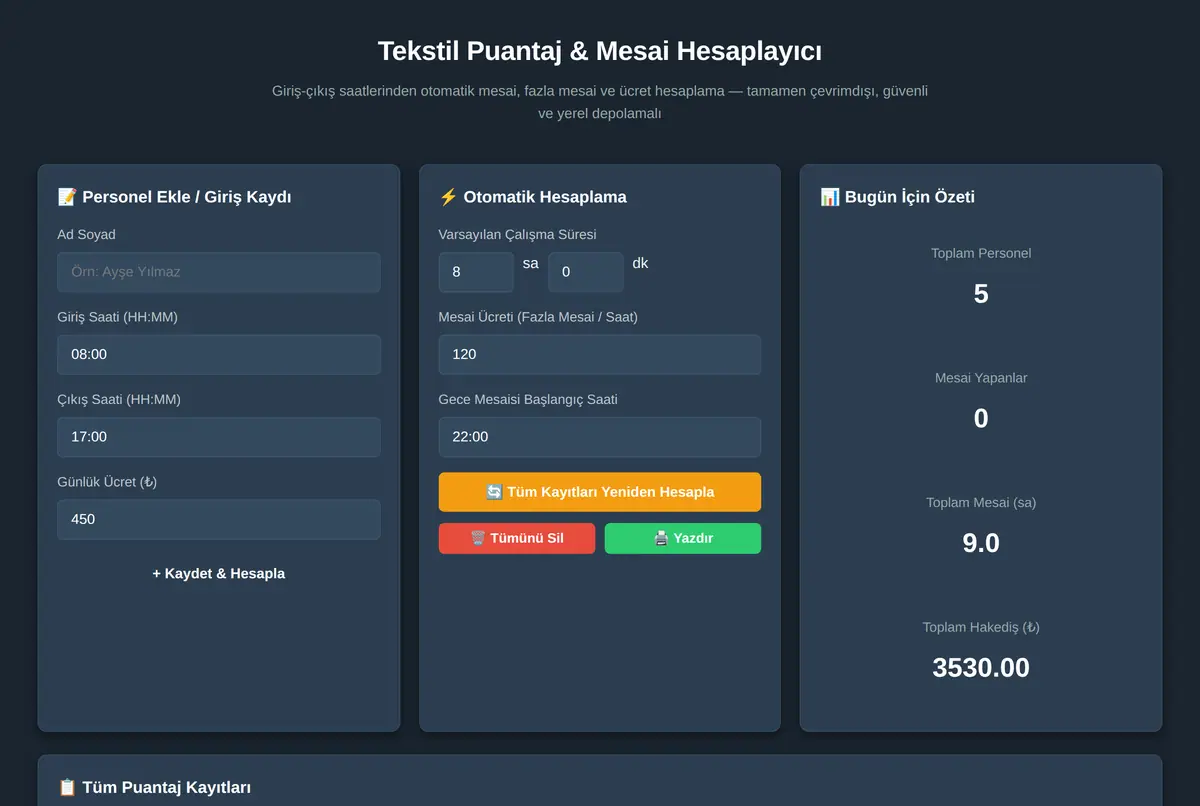Screen dimensions: 1200x806
Task: Click the dk unit label after minutes field
Action: click(640, 263)
